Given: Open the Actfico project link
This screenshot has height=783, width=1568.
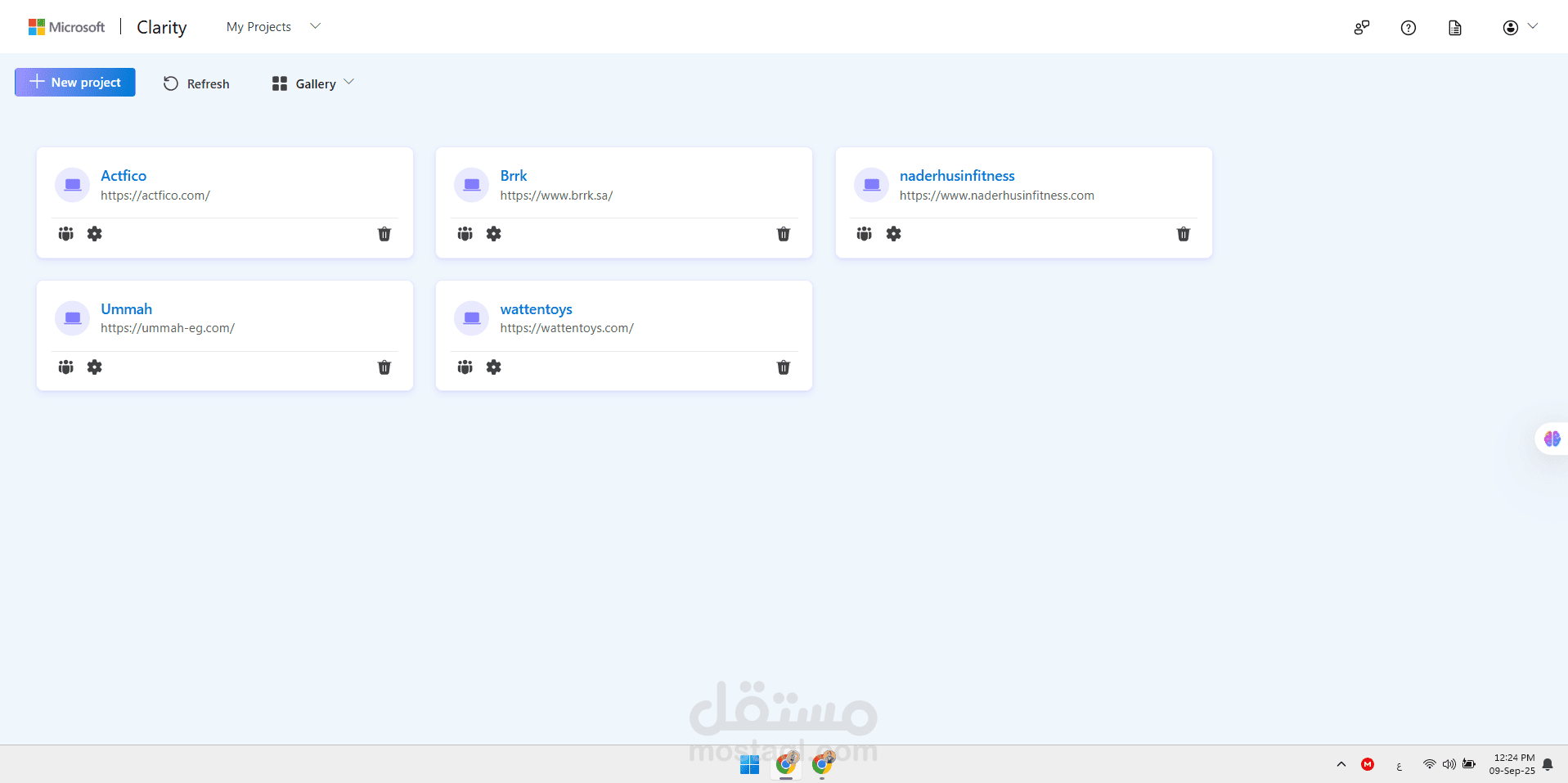Looking at the screenshot, I should pos(124,176).
